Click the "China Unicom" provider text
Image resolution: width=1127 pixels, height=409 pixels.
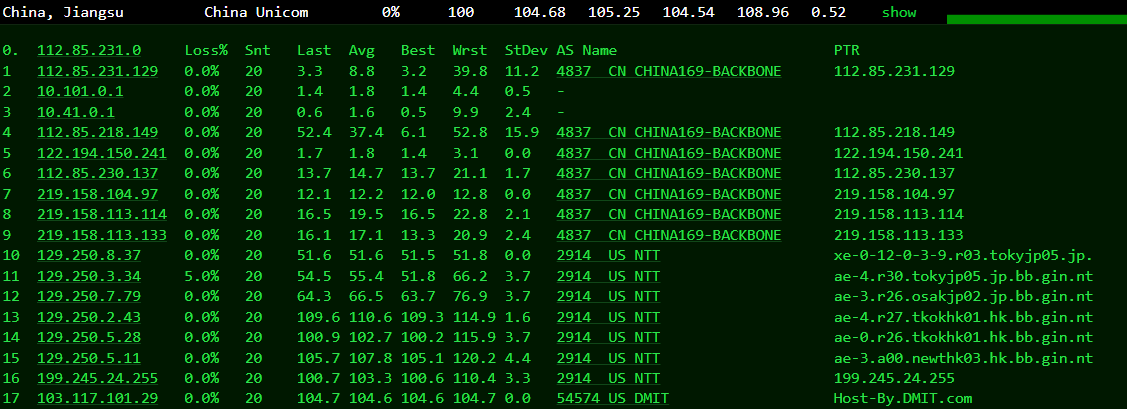click(x=257, y=12)
